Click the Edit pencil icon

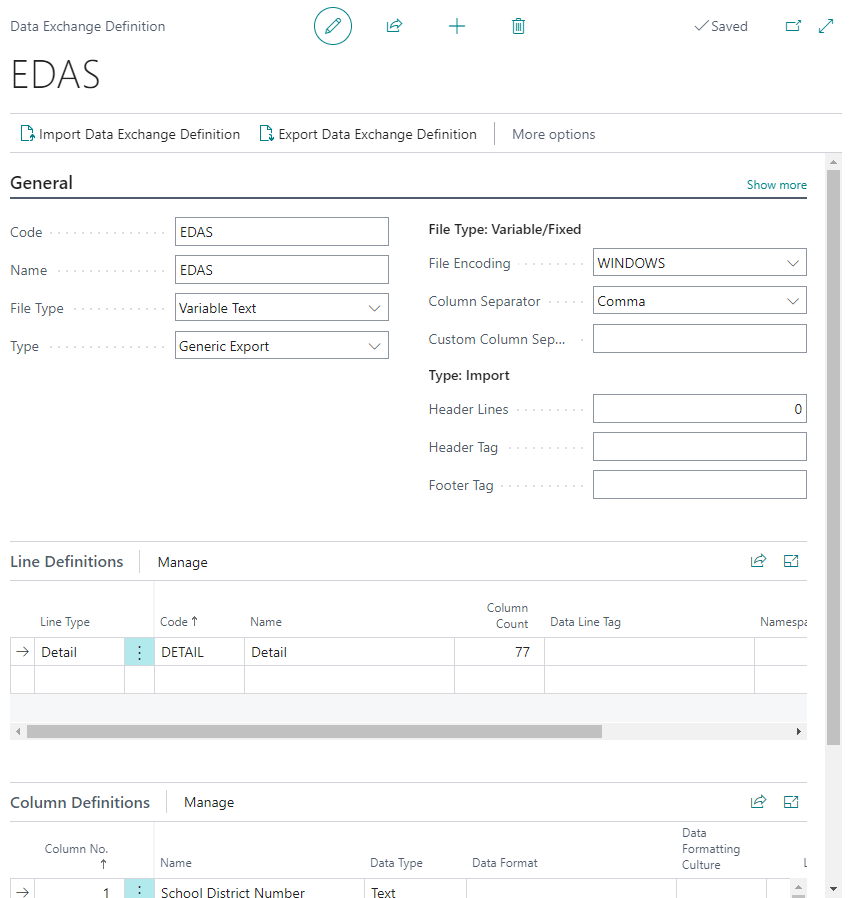click(332, 26)
